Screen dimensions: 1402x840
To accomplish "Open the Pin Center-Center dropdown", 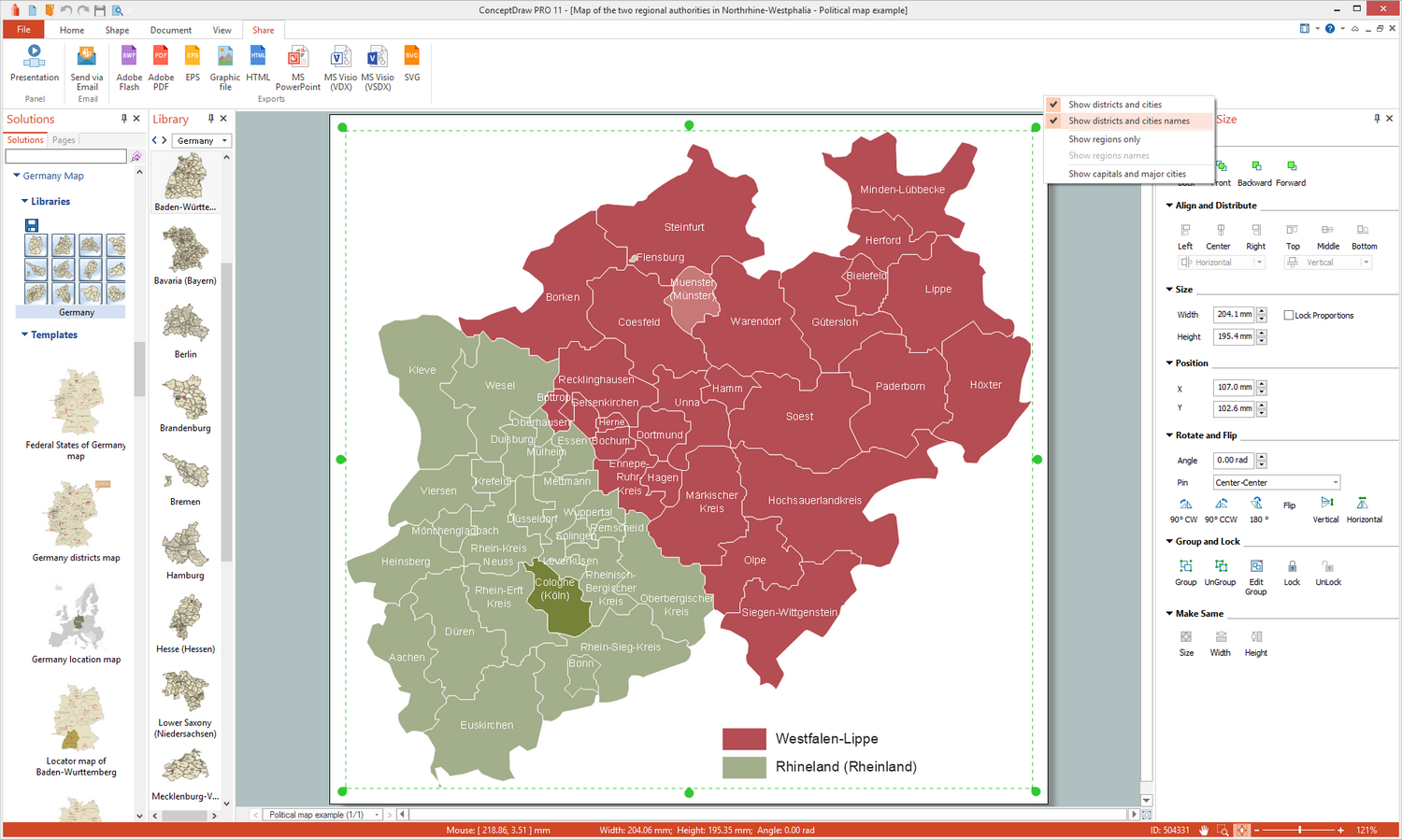I will [1277, 482].
